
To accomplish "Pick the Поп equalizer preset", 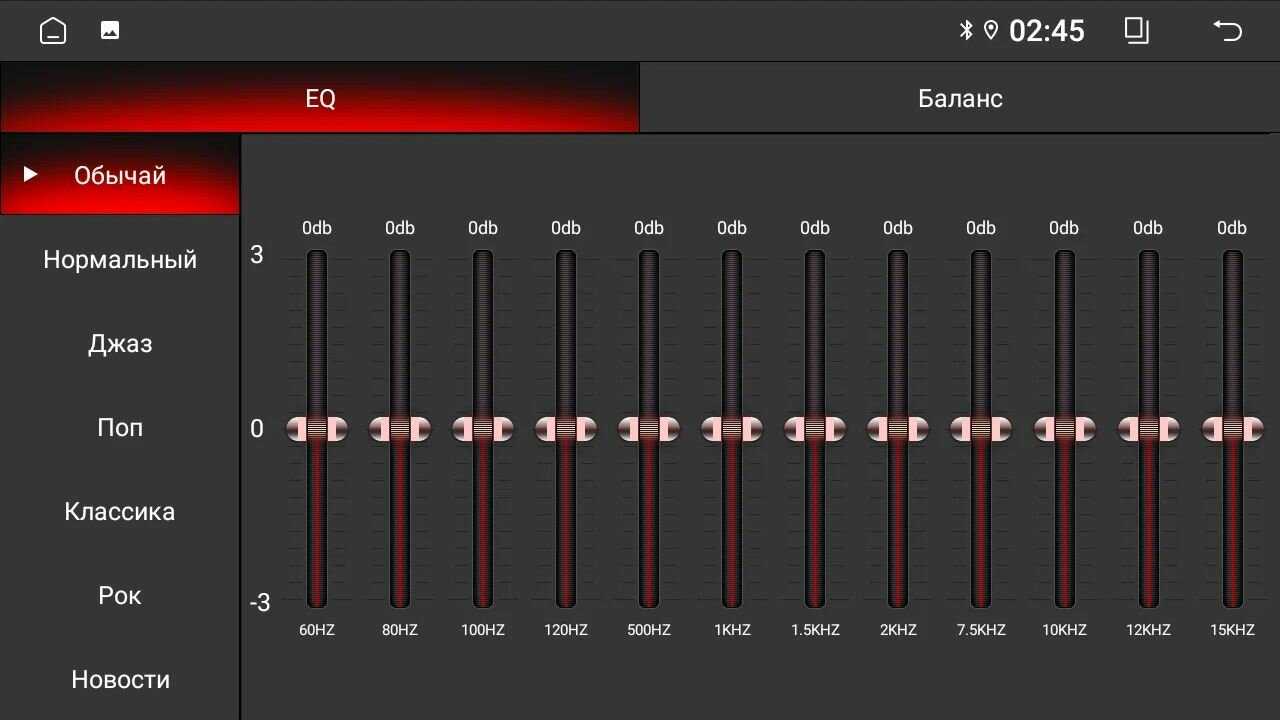I will pos(120,428).
